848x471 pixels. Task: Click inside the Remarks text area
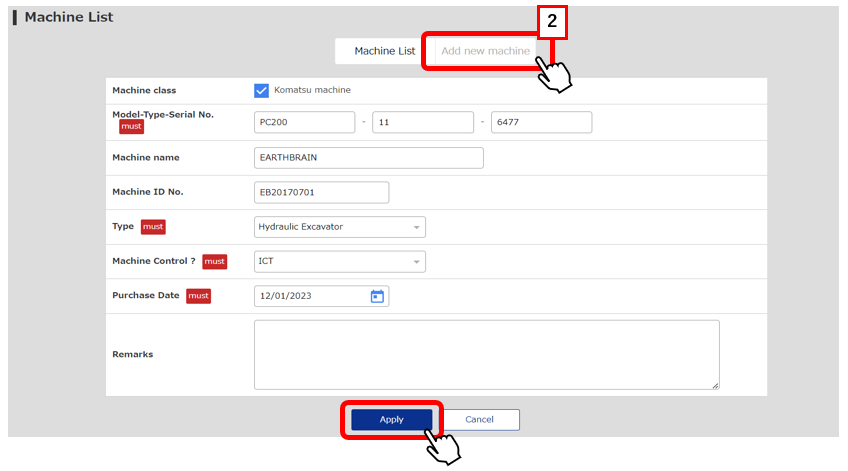click(485, 354)
